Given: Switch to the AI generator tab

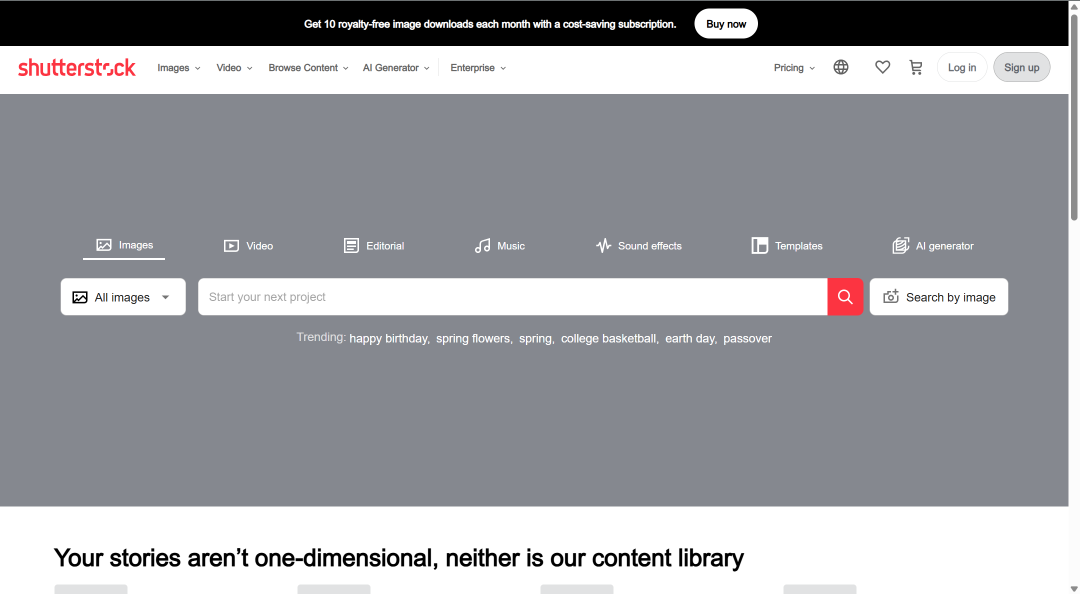Looking at the screenshot, I should (933, 246).
